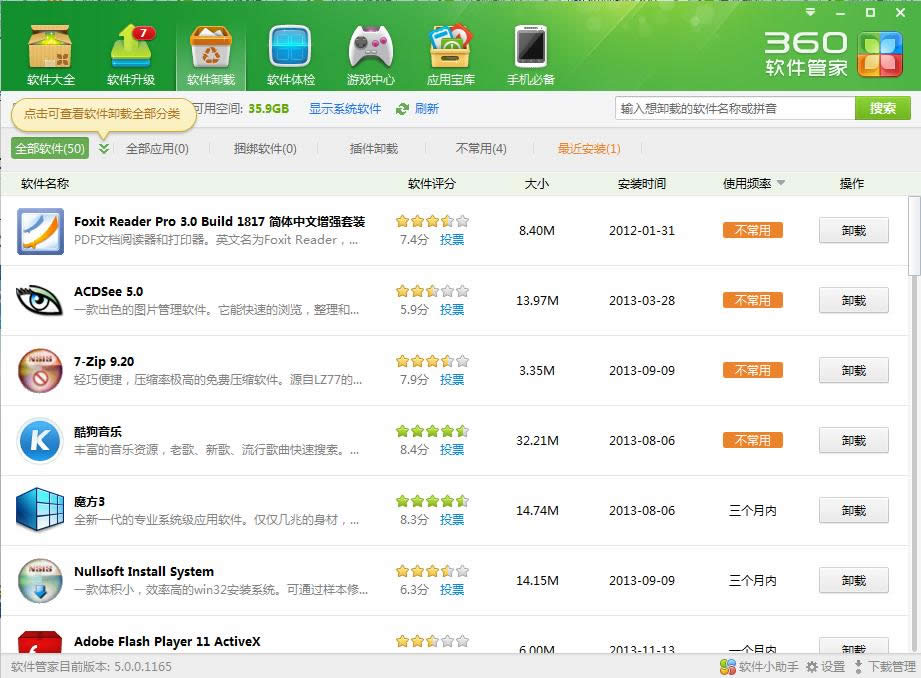Open the 手机必备 phone essentials section
This screenshot has width=921, height=678.
[530, 55]
